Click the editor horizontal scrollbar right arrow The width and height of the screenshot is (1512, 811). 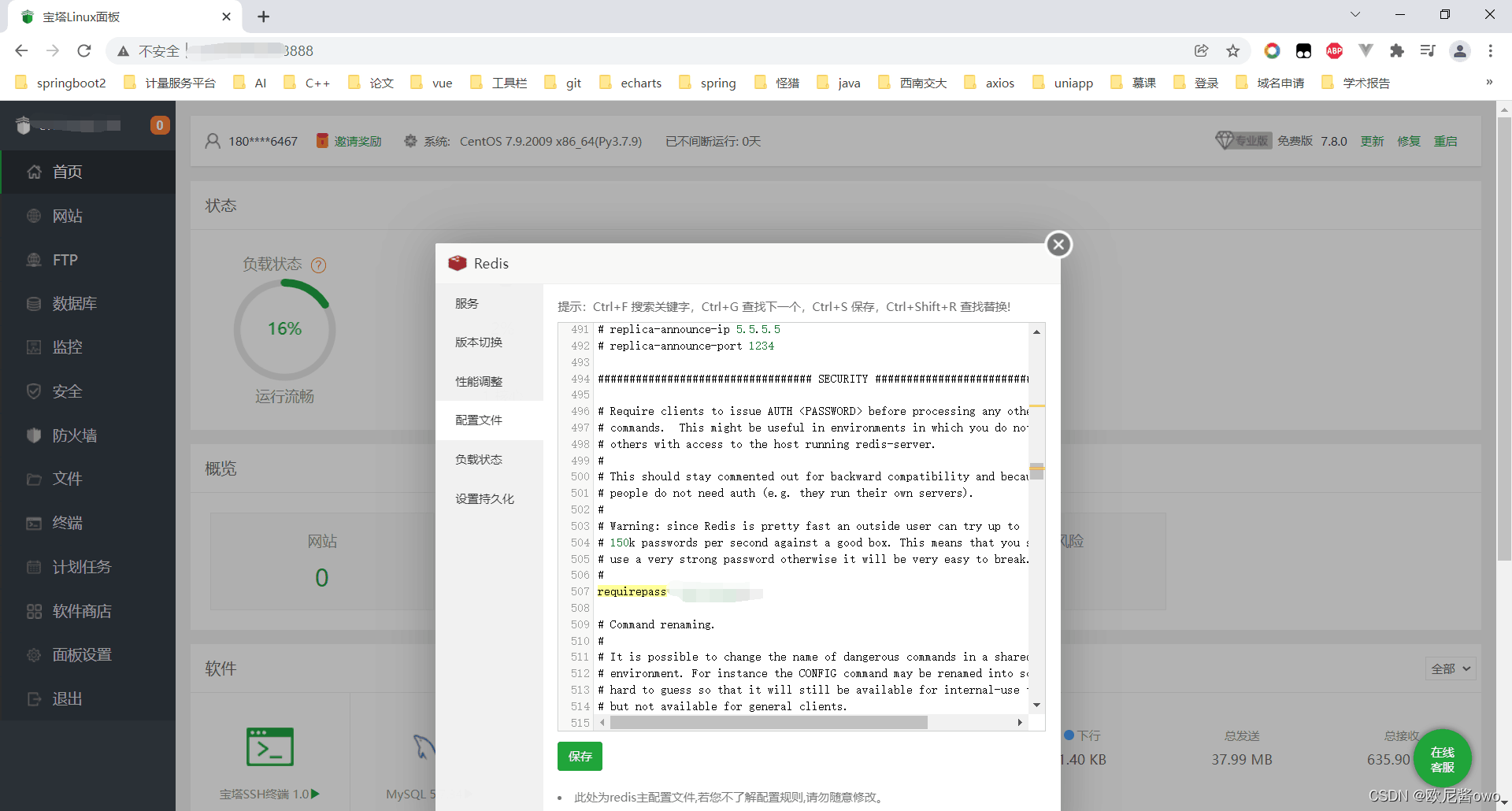pos(1020,722)
